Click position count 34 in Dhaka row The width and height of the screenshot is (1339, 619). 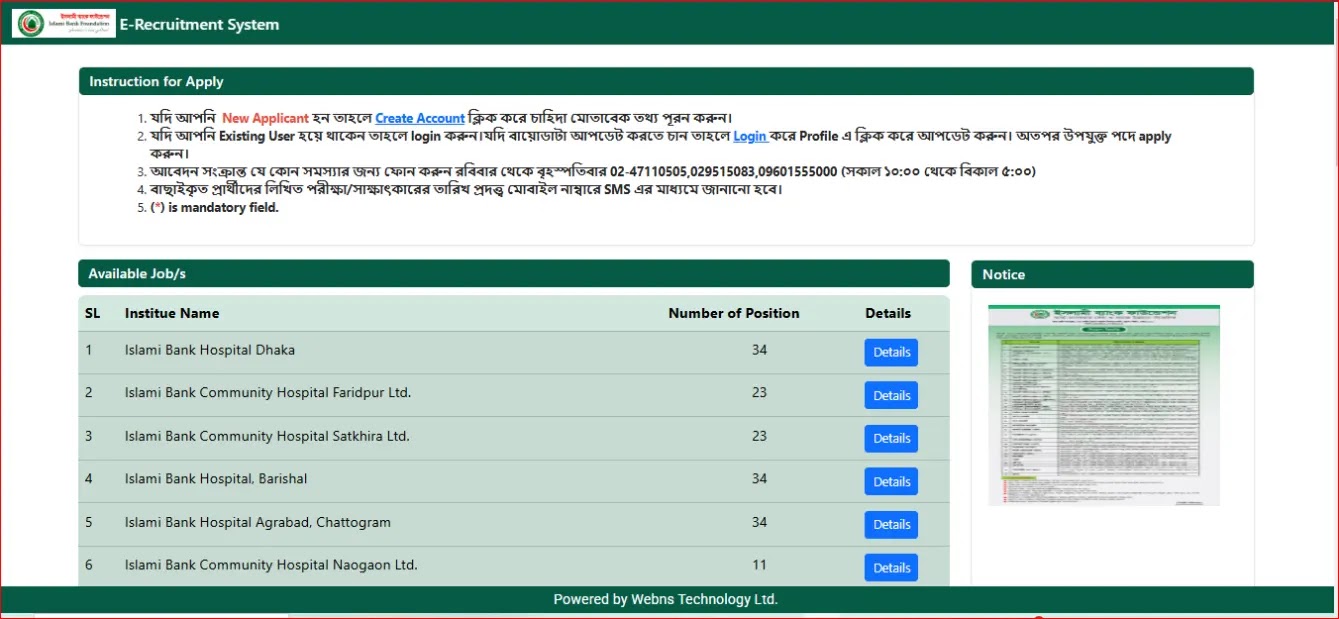click(759, 350)
